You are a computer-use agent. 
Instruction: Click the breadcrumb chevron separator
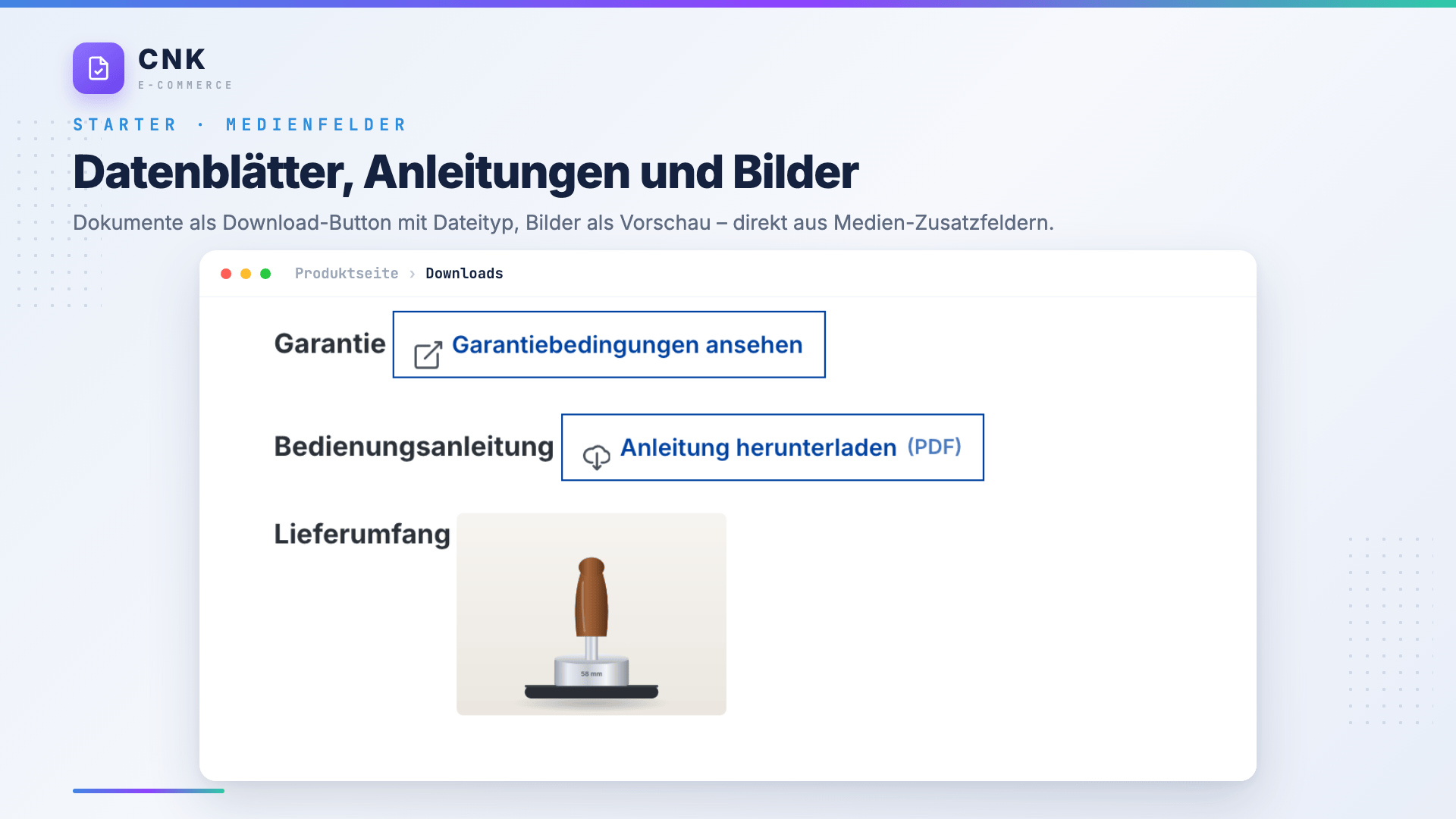413,275
